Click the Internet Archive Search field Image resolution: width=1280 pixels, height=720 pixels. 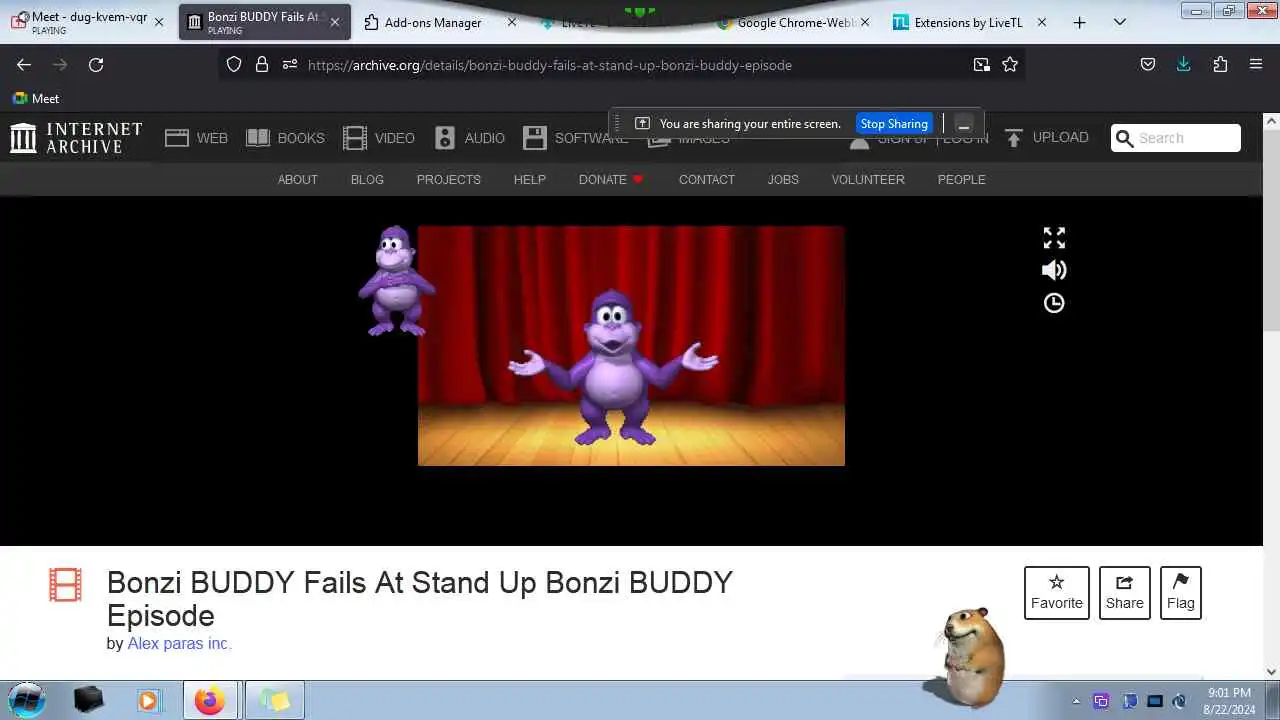(1176, 138)
